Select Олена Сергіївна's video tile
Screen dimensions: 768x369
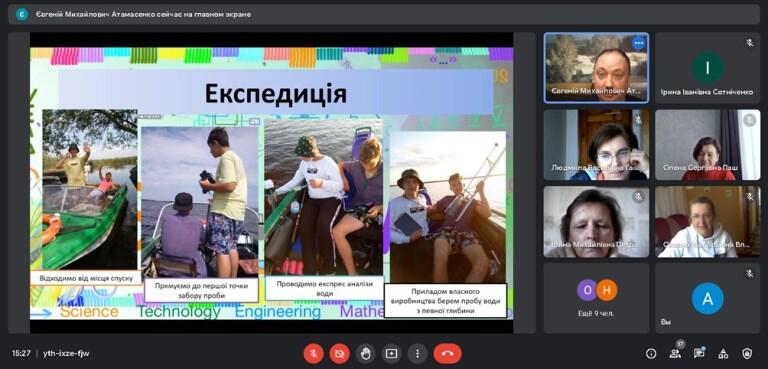pyautogui.click(x=708, y=145)
